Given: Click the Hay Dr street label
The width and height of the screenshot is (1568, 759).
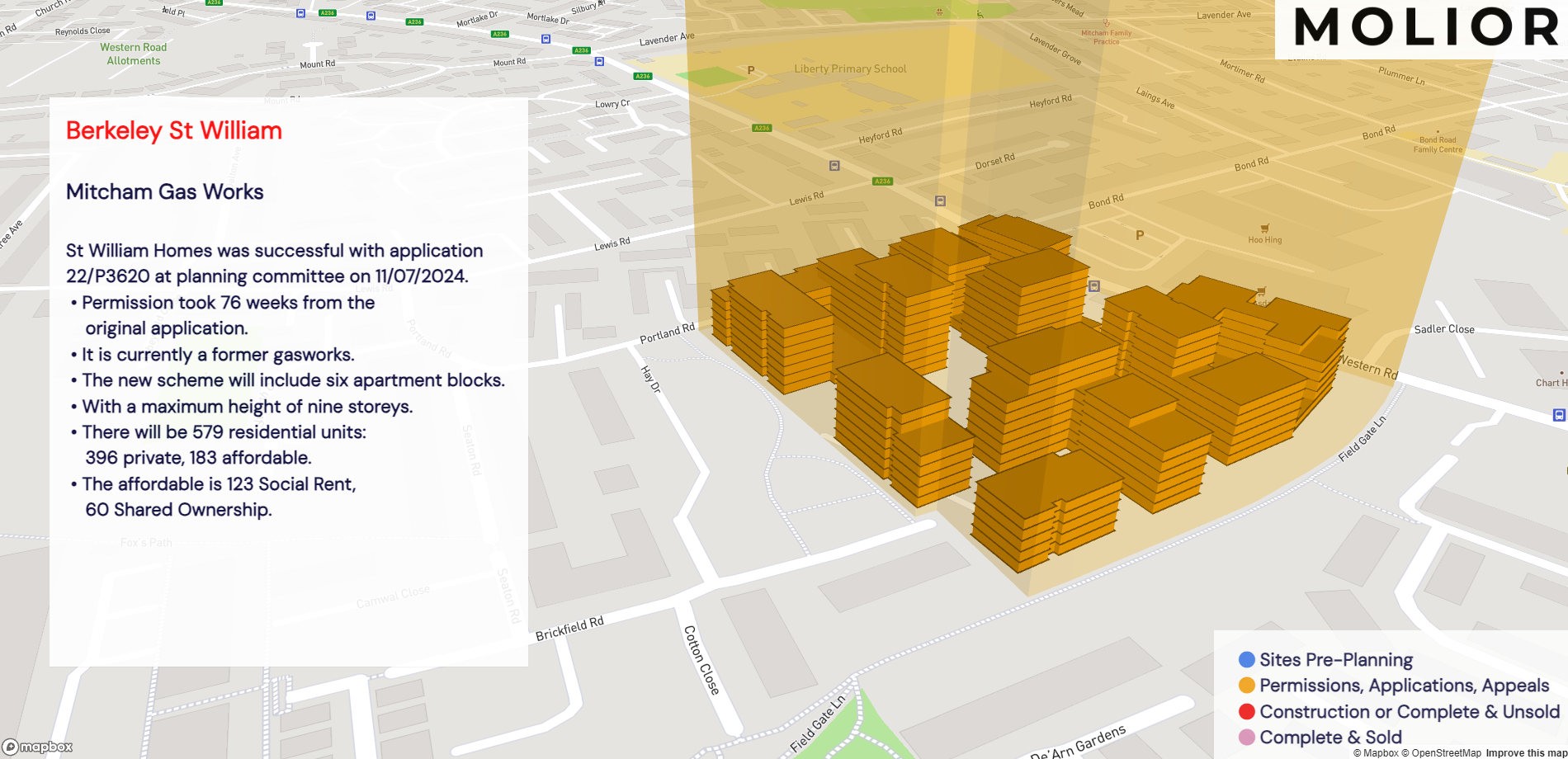Looking at the screenshot, I should point(651,379).
